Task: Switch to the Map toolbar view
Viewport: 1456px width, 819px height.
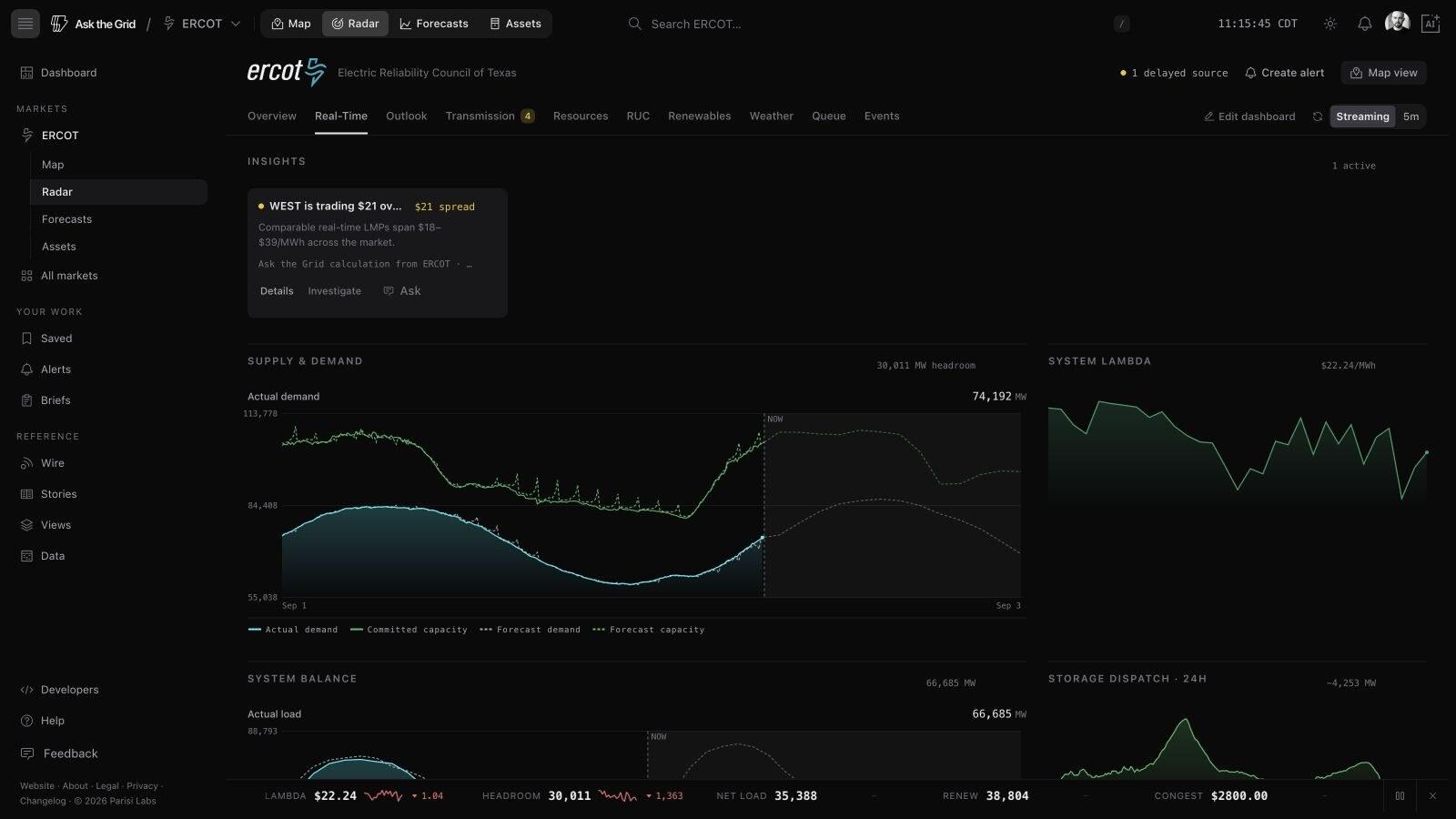Action: [291, 24]
